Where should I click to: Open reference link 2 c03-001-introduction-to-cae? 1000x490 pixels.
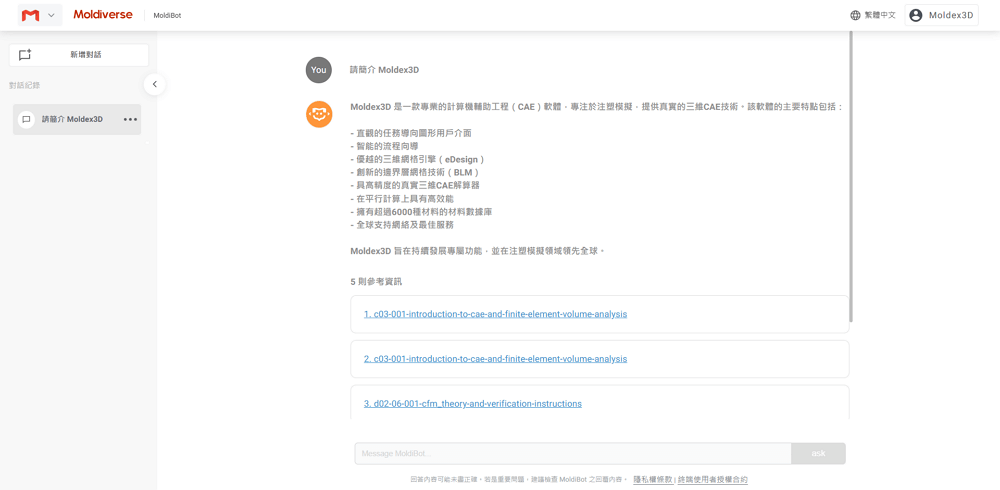(496, 359)
